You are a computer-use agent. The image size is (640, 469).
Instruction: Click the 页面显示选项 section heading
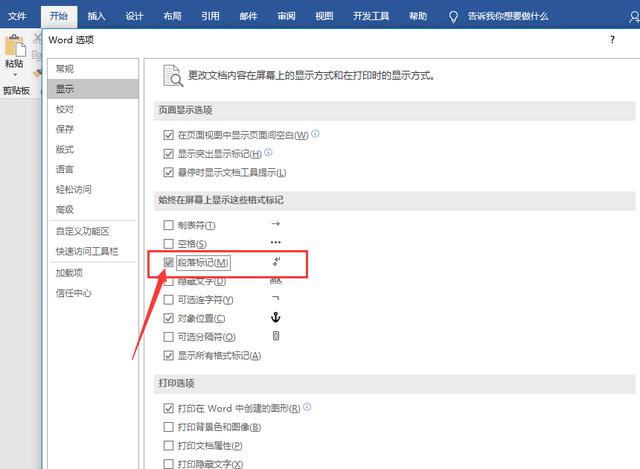point(185,110)
